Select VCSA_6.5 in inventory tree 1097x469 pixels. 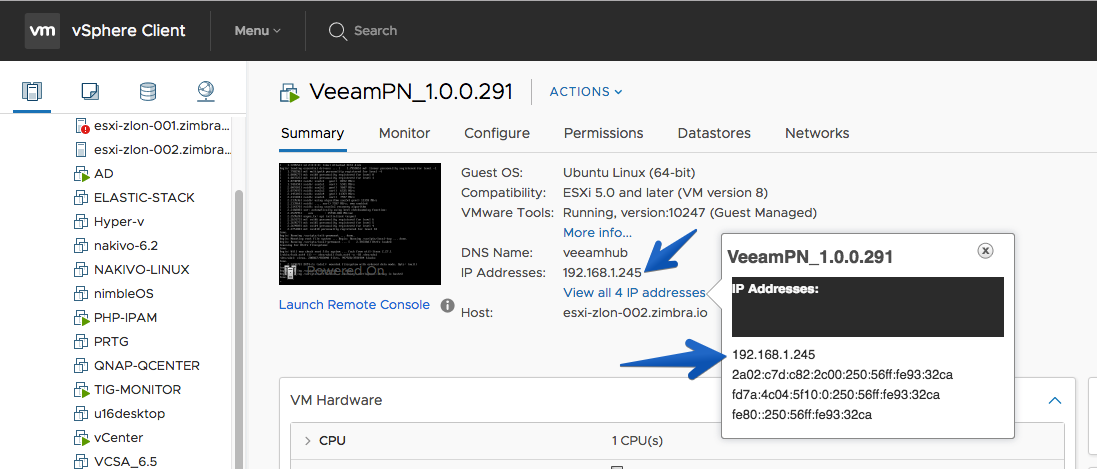(126, 461)
